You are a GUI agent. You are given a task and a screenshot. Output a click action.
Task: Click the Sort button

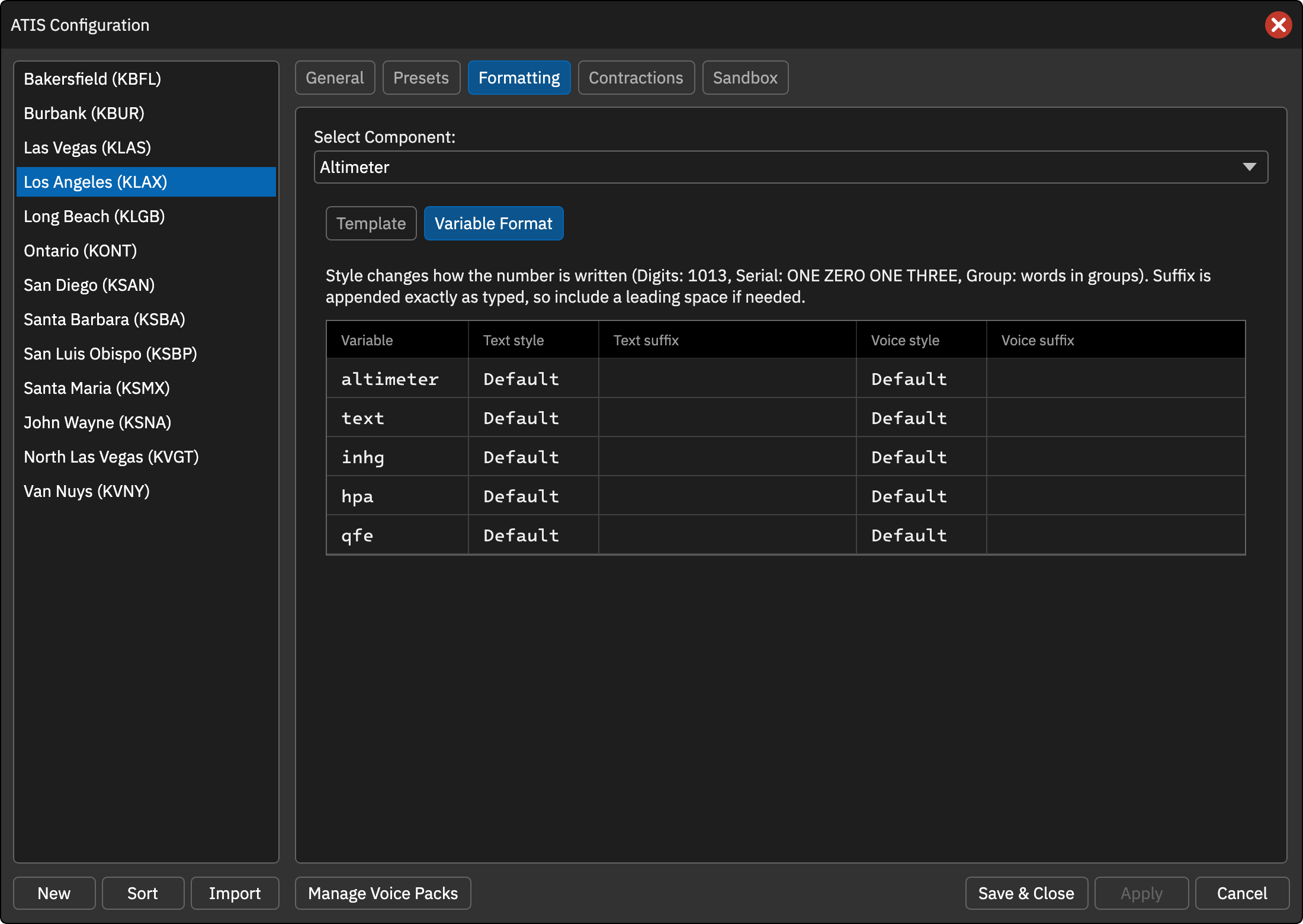(143, 893)
